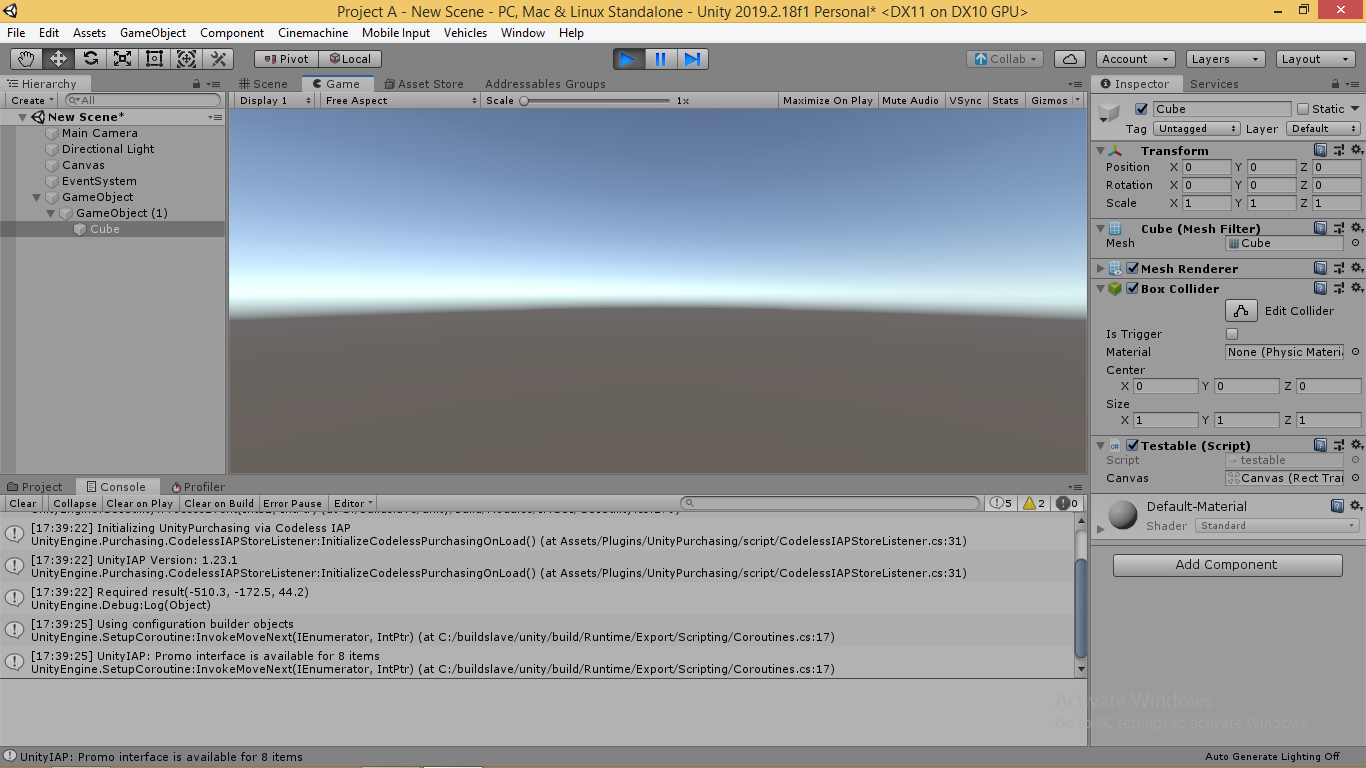Click Add Component button
This screenshot has width=1366, height=768.
1227,565
